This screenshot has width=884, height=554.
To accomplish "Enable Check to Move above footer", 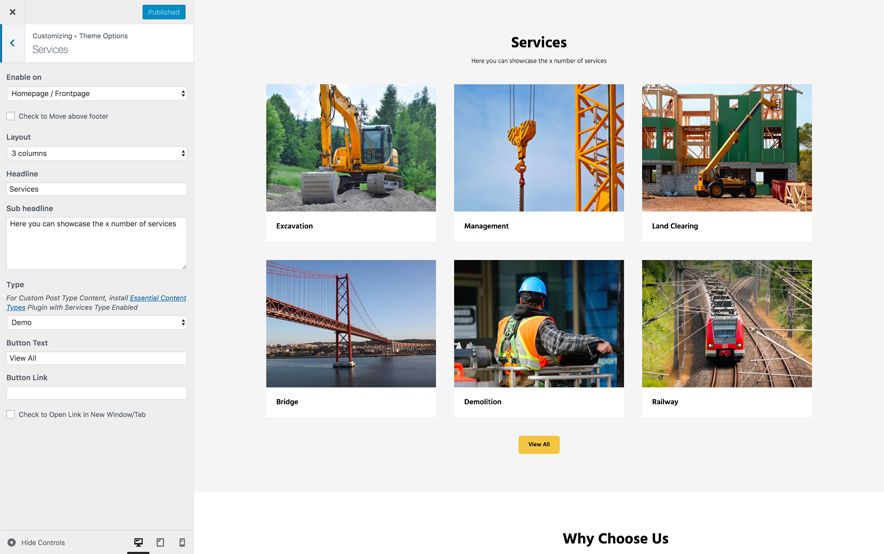I will [11, 116].
